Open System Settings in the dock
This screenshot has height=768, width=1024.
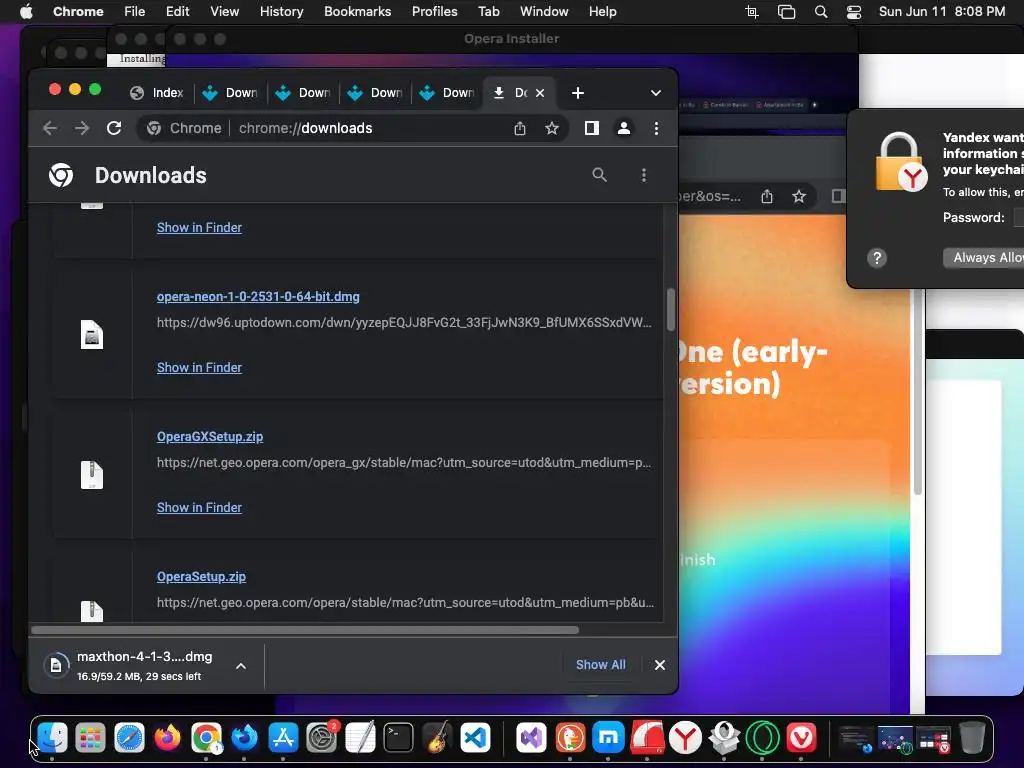pos(321,738)
